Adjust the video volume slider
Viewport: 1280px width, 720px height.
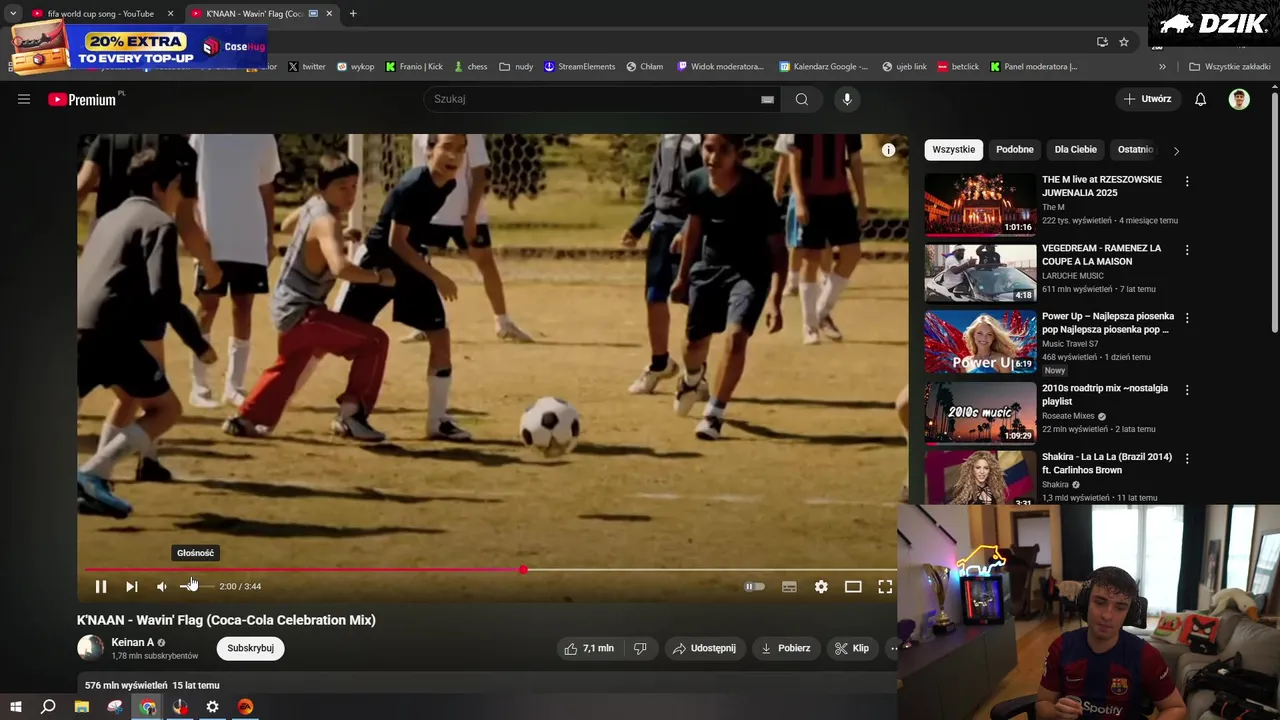196,587
